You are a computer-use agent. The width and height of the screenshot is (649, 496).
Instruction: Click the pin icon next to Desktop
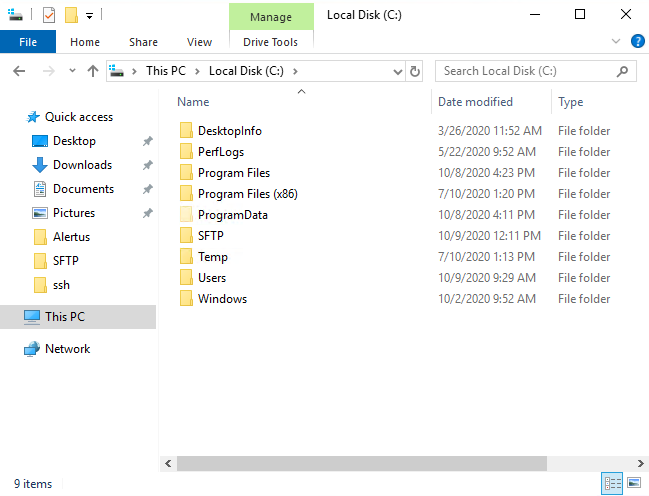coord(148,141)
